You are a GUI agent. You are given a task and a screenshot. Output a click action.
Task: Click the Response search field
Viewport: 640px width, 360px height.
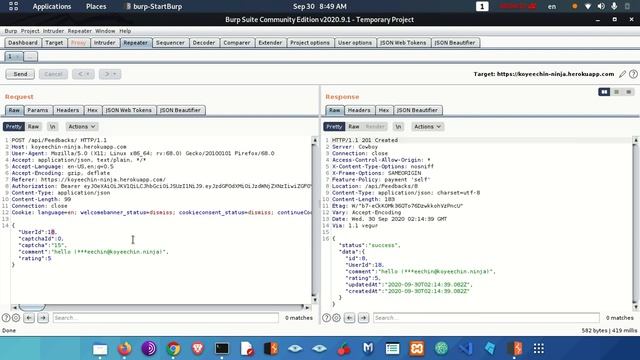point(486,318)
